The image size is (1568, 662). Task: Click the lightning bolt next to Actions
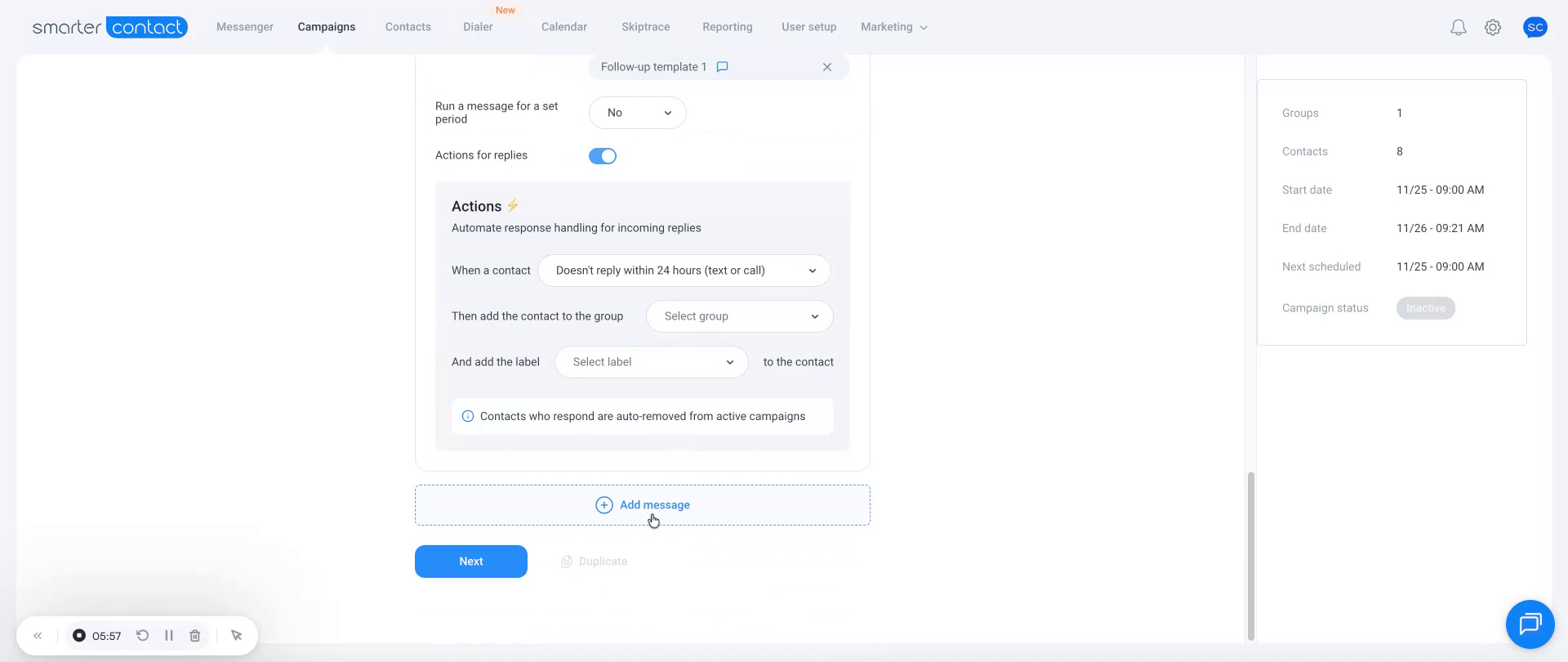pyautogui.click(x=513, y=206)
